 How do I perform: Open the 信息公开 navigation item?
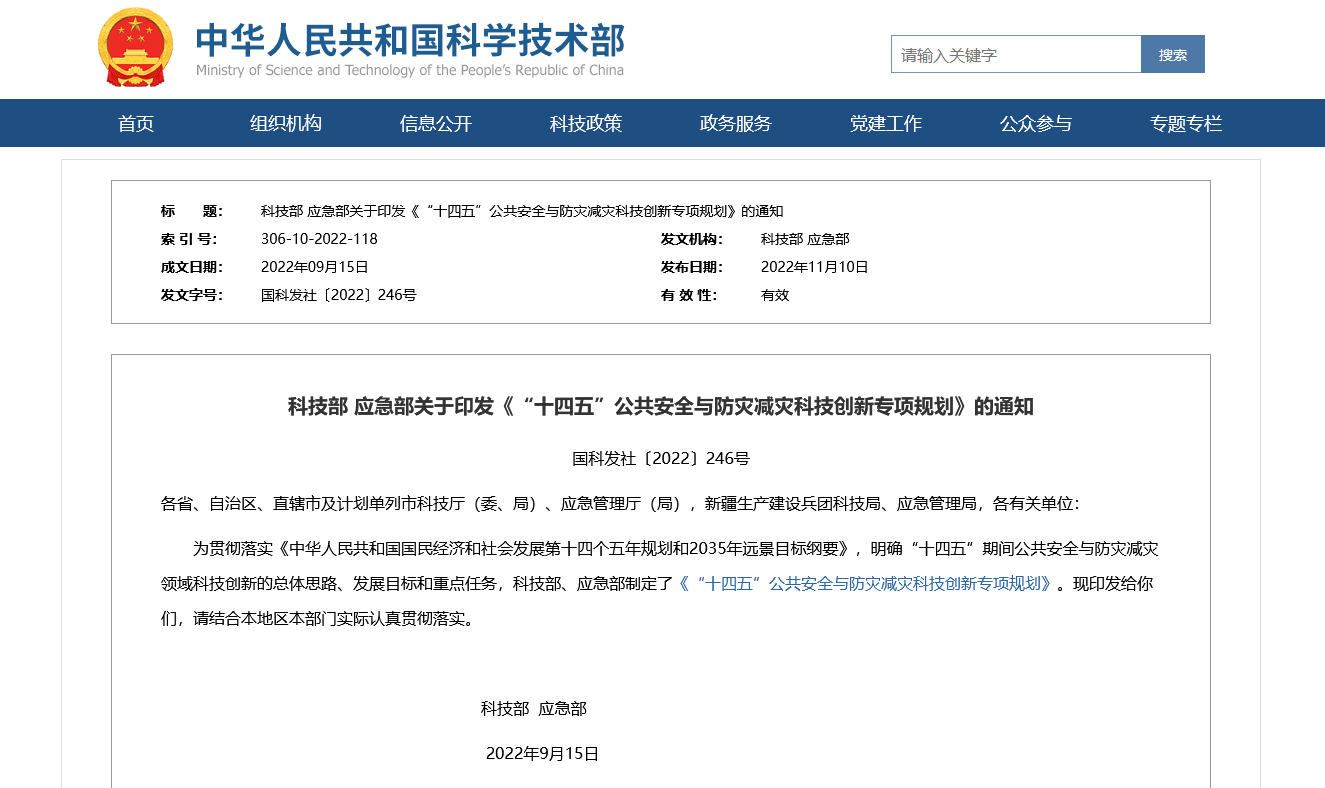pos(436,124)
